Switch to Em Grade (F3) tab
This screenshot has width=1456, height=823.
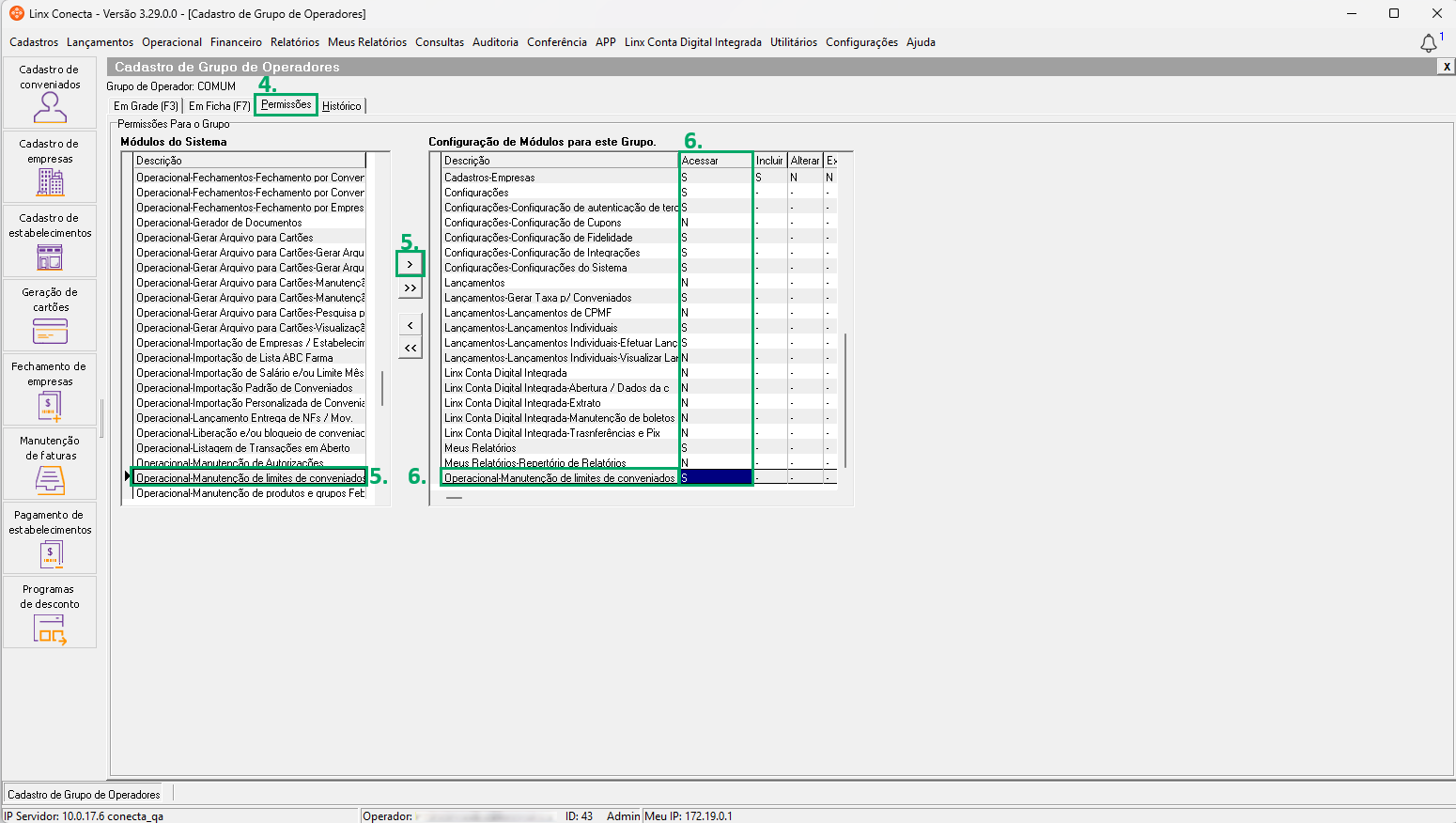tap(146, 106)
